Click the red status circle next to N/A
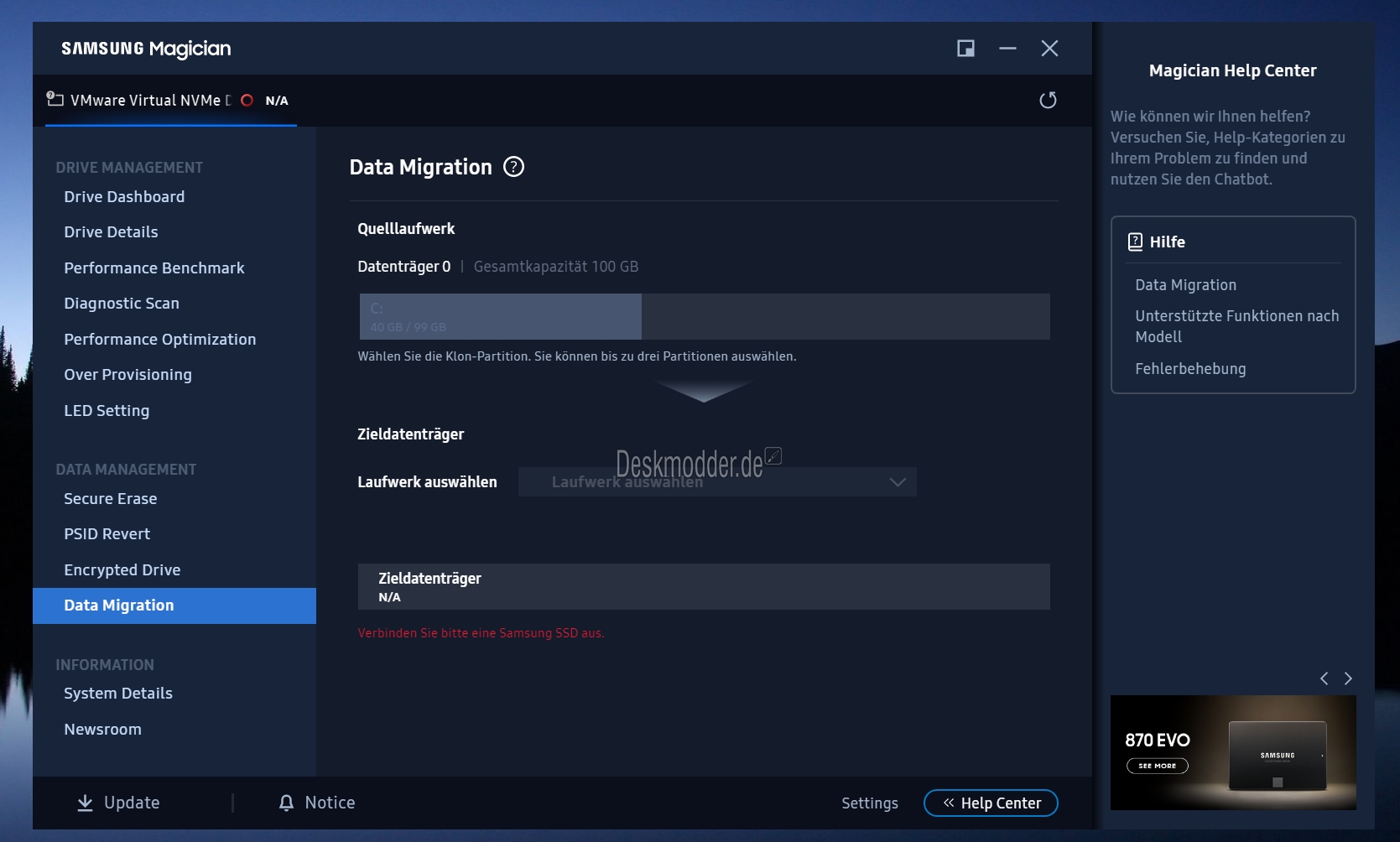The width and height of the screenshot is (1400, 842). 247,101
